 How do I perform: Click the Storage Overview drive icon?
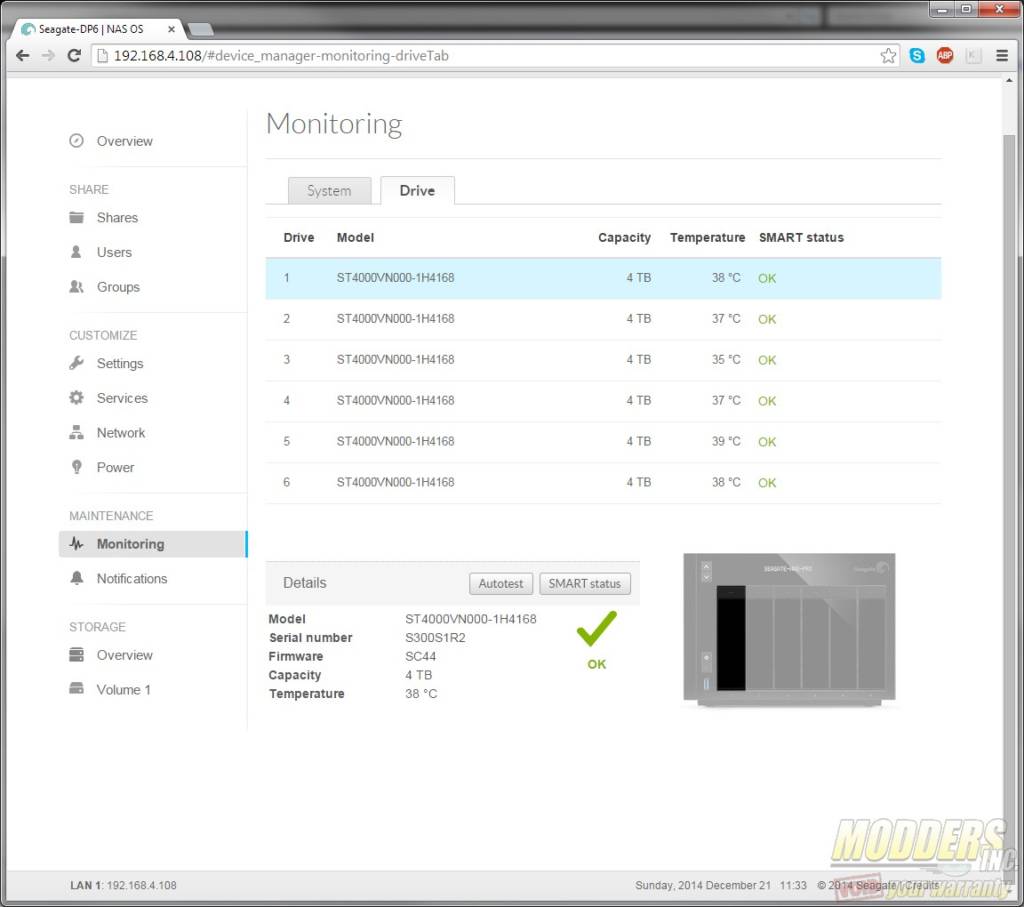click(x=76, y=655)
